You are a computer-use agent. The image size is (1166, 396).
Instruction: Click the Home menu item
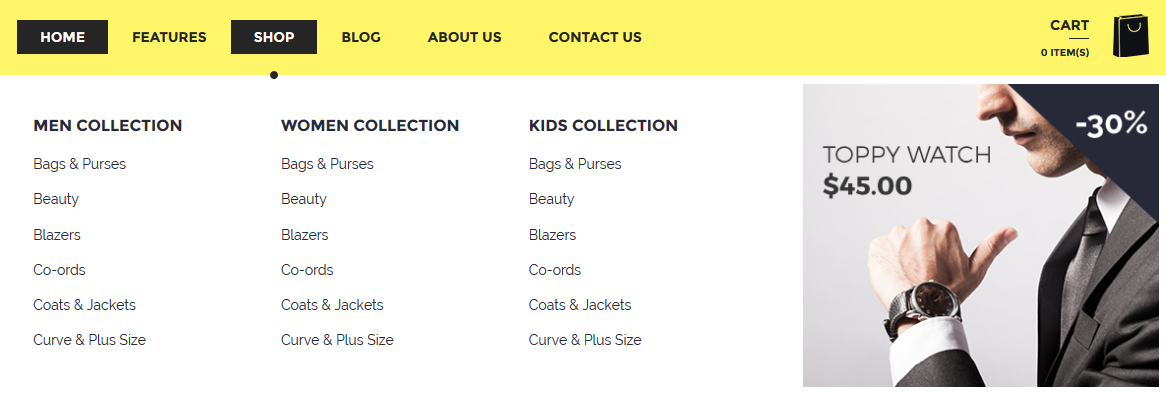pos(62,37)
